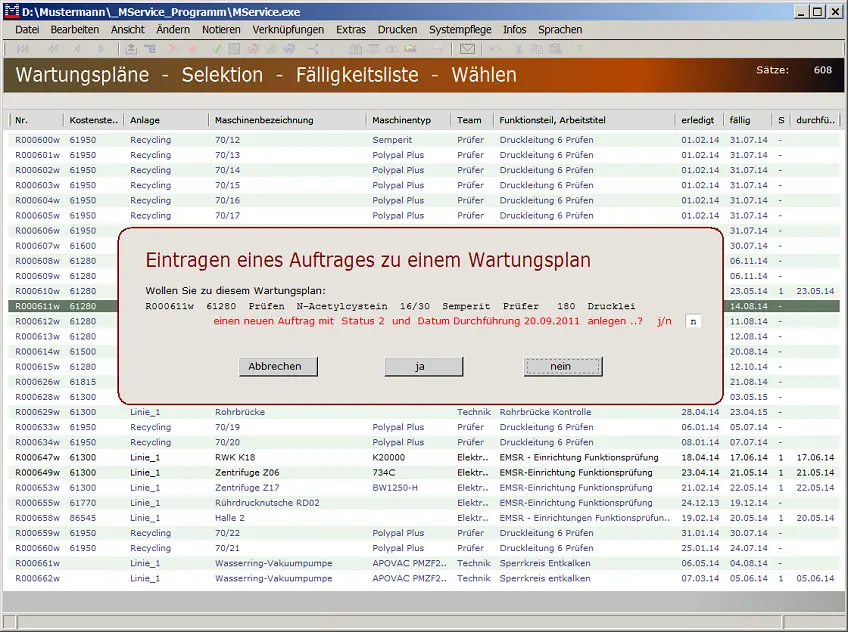
Task: Sort by Maschinenbezeichnung column header
Action: (264, 120)
